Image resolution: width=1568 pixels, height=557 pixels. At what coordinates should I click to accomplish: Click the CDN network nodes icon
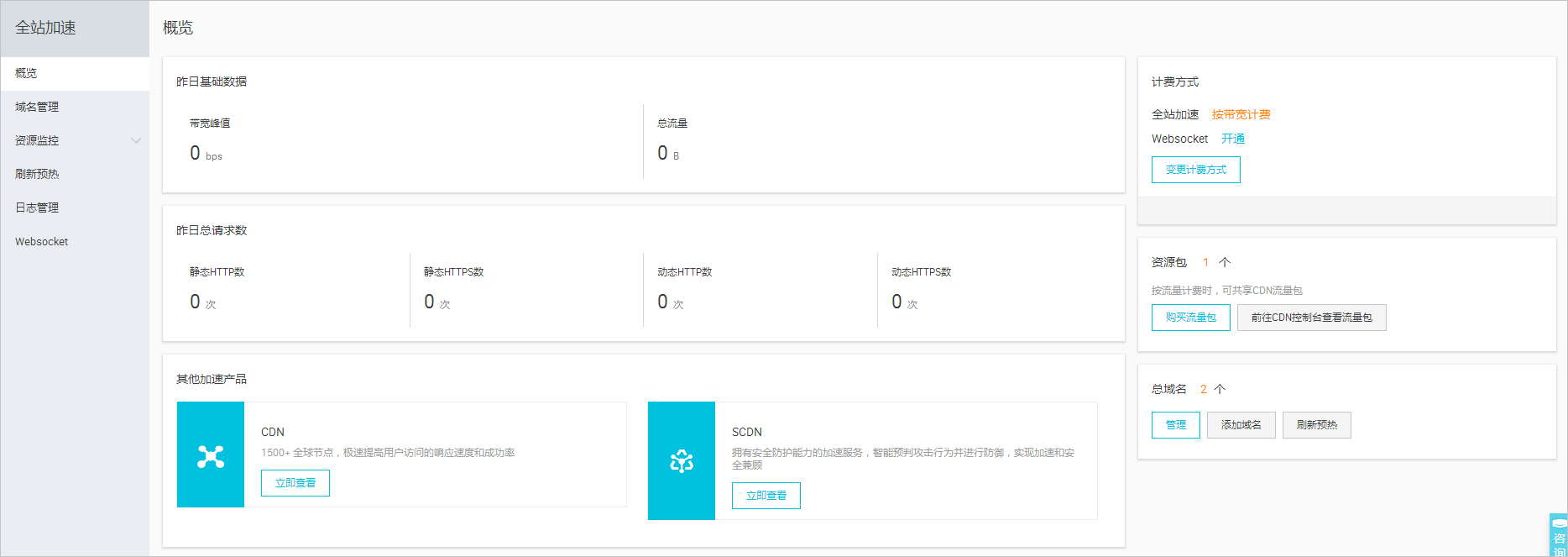(211, 456)
